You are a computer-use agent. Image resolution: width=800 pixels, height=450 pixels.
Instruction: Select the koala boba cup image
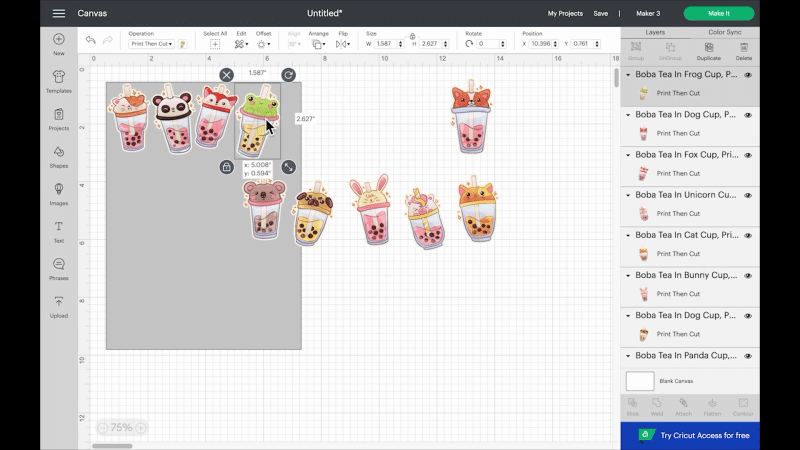pyautogui.click(x=264, y=210)
